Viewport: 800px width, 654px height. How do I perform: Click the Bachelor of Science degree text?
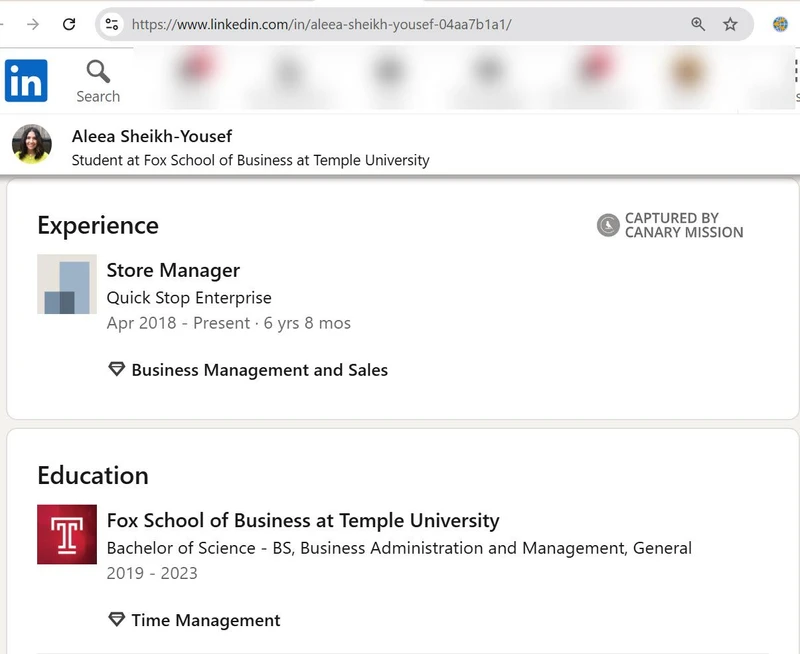pyautogui.click(x=399, y=548)
